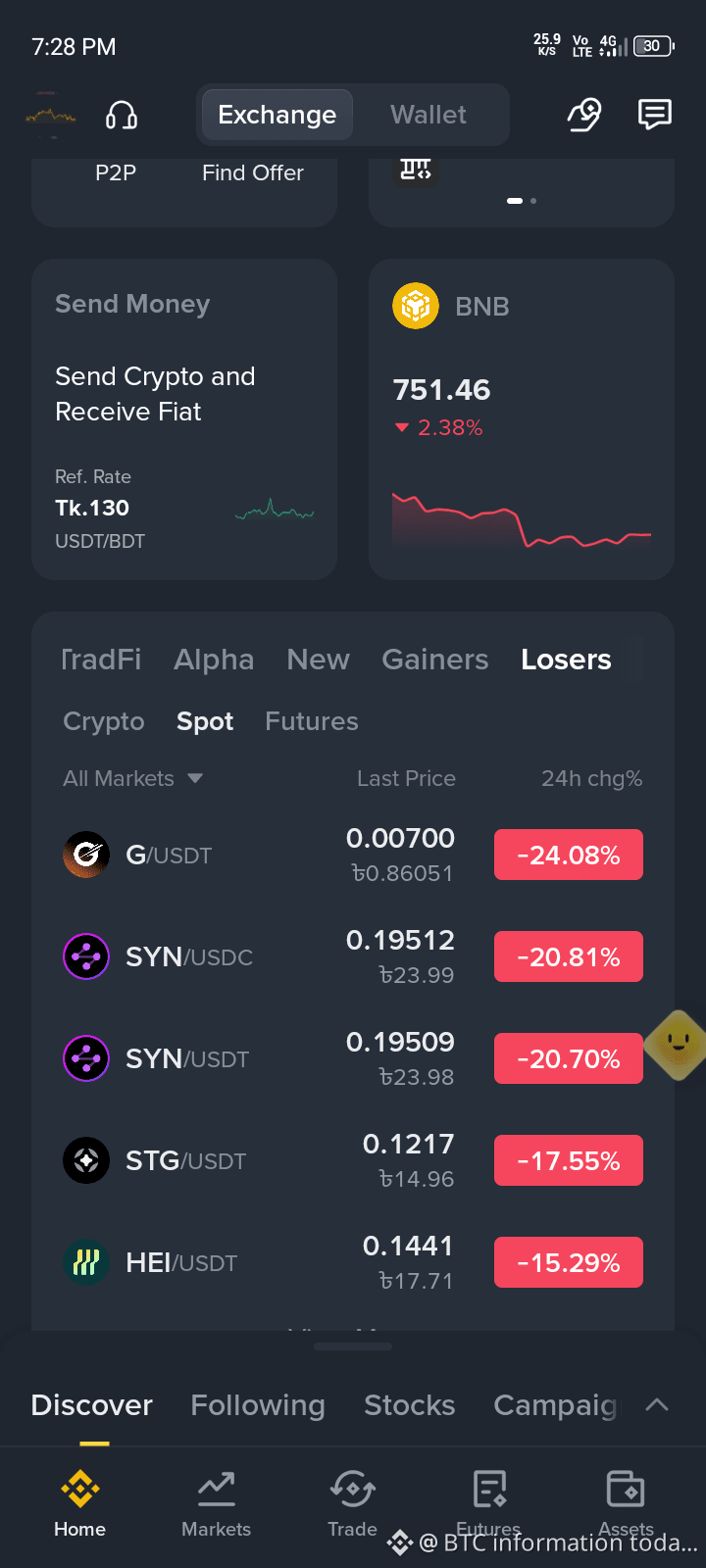Tap the Find Offer link
Viewport: 706px width, 1568px height.
(253, 172)
